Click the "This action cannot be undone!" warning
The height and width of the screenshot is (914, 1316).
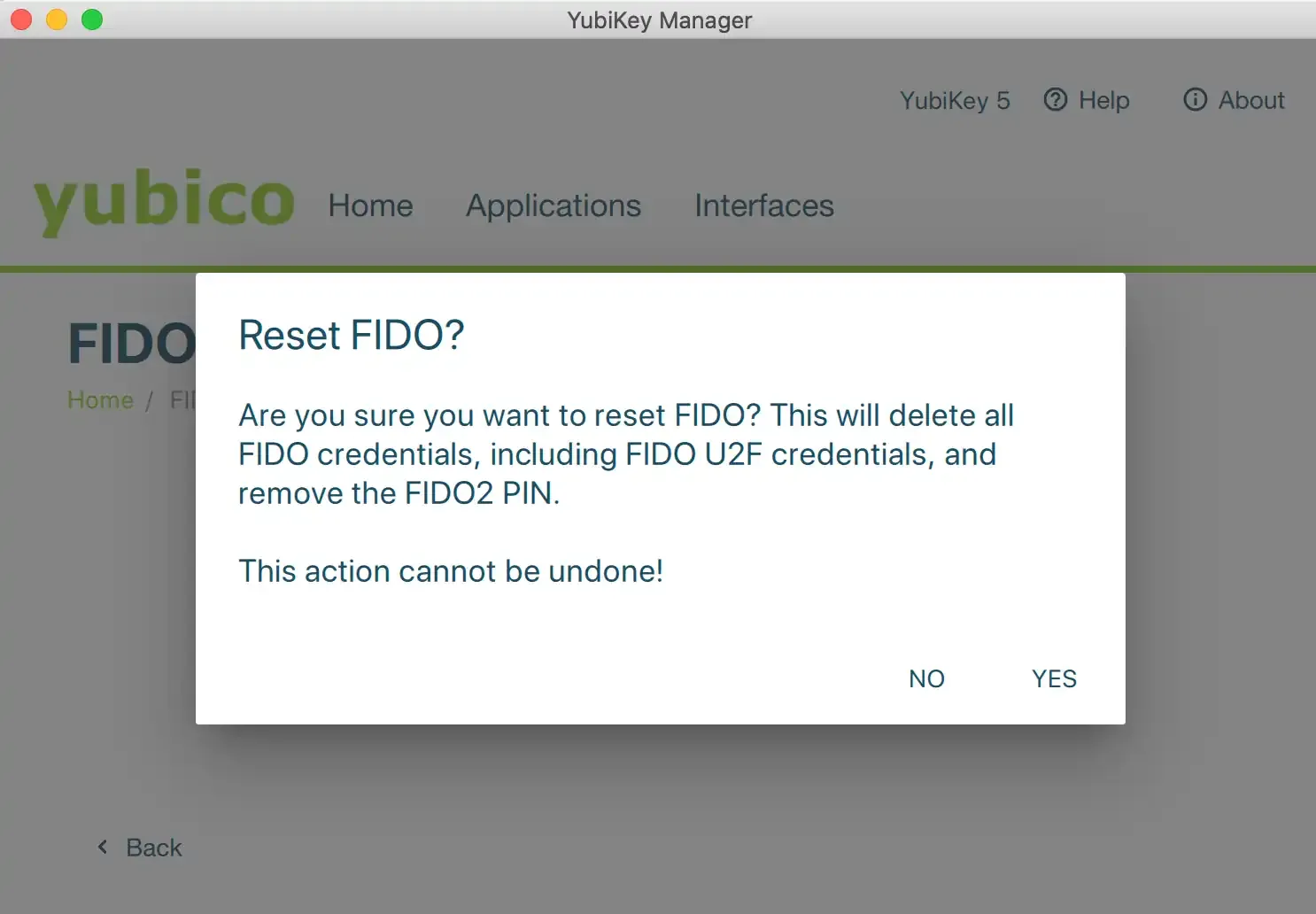click(x=451, y=571)
